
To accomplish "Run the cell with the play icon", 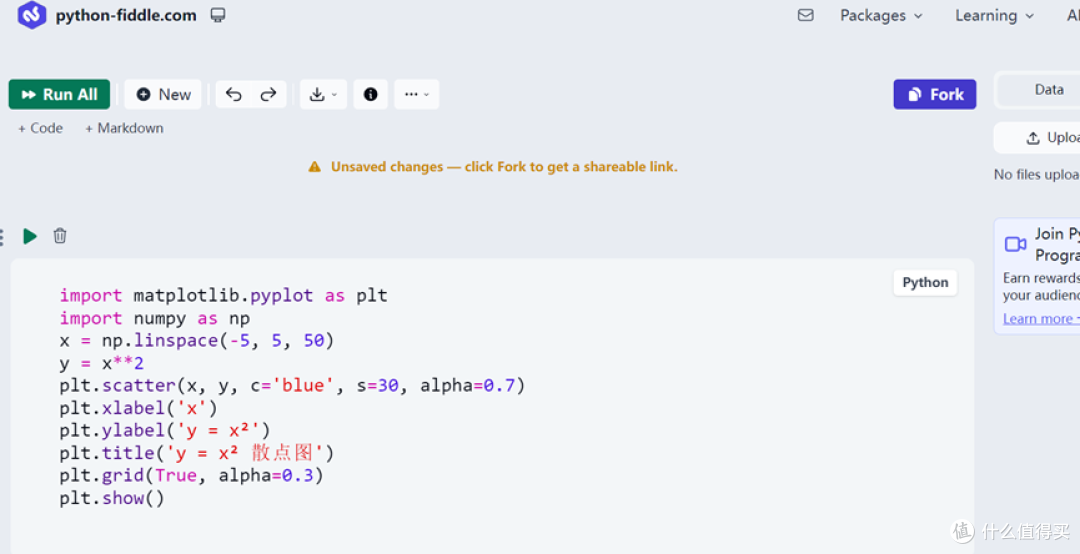I will tap(30, 236).
